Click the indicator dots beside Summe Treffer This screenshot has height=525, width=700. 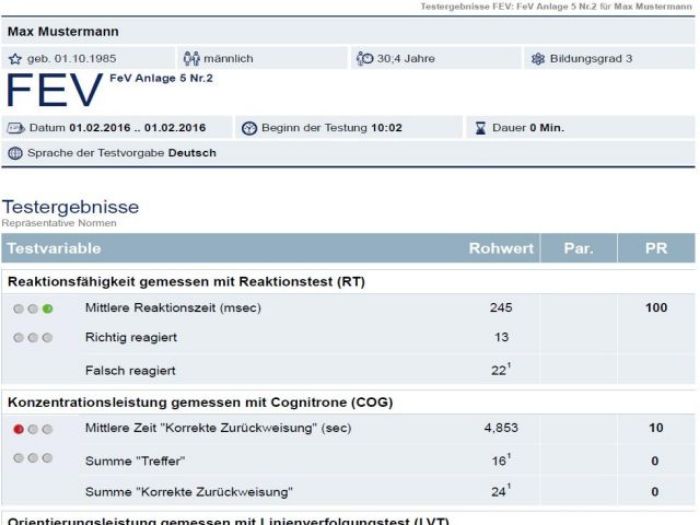[x=33, y=461]
